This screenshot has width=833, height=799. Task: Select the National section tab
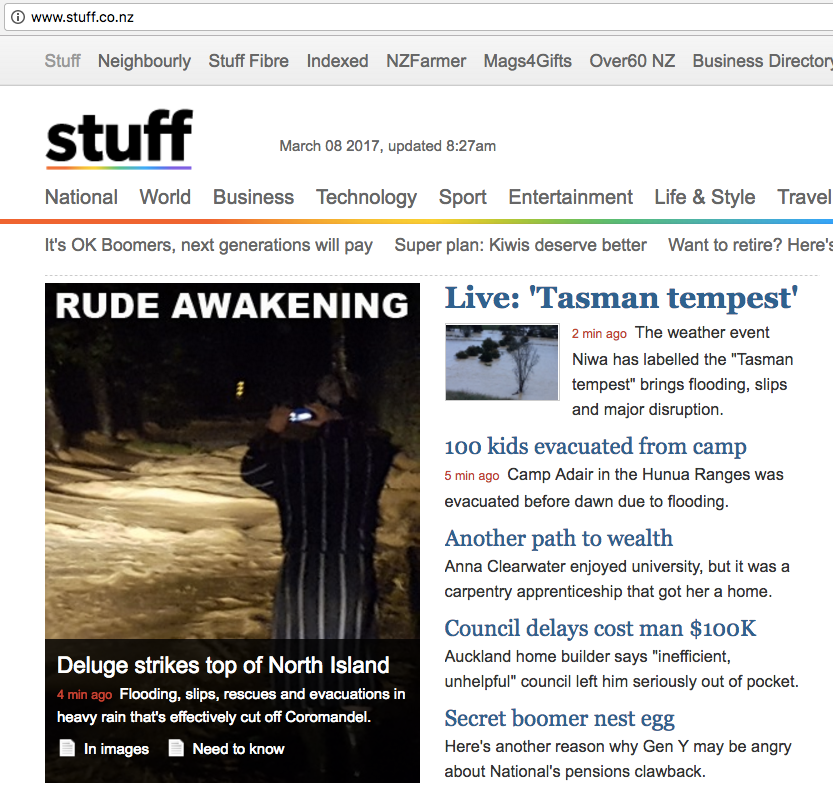81,197
